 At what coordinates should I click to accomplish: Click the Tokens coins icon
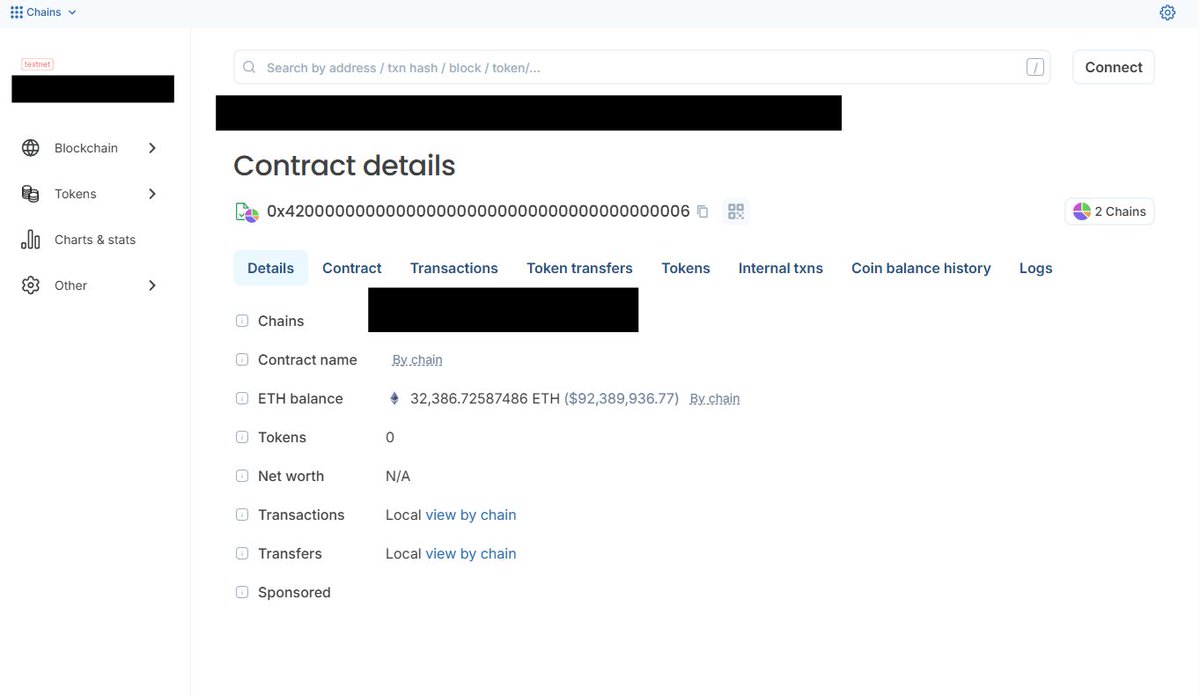(x=31, y=194)
